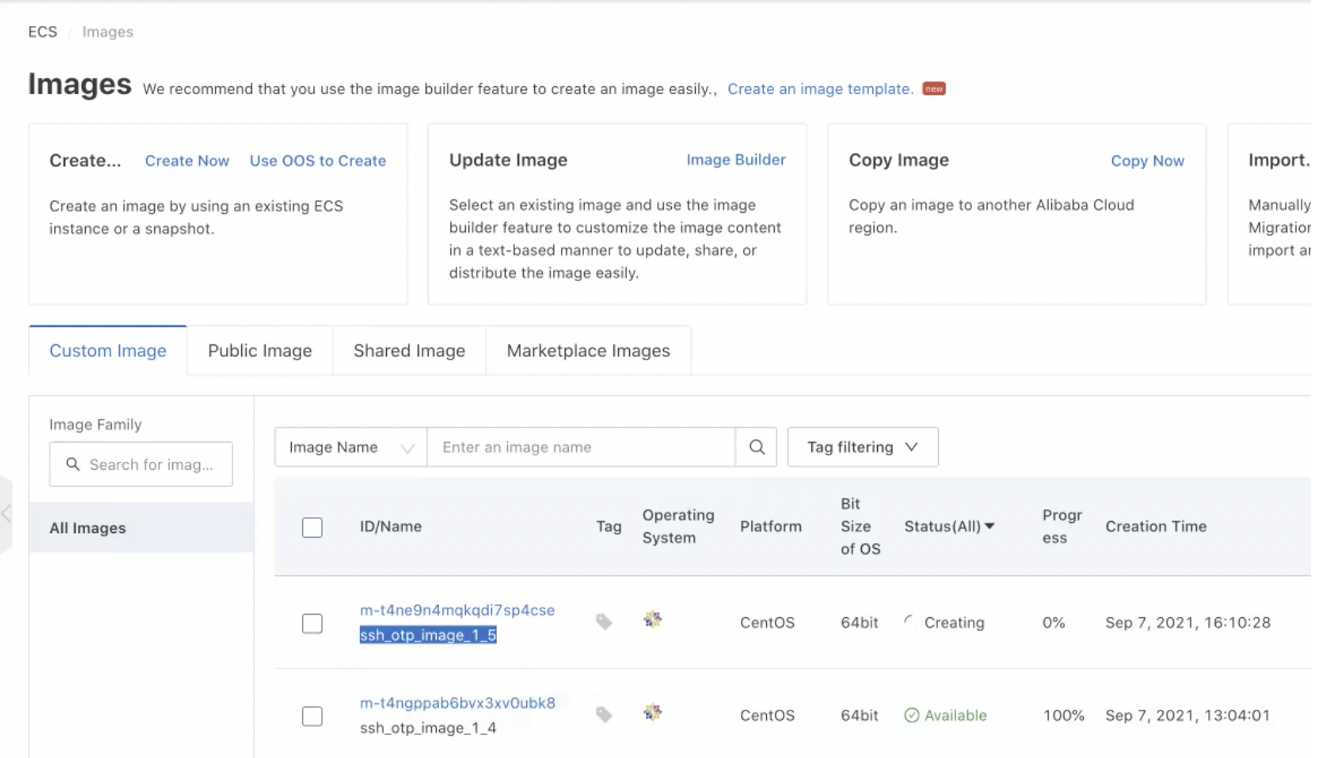Open the Image Name search type dropdown
1320x758 pixels.
click(x=349, y=447)
